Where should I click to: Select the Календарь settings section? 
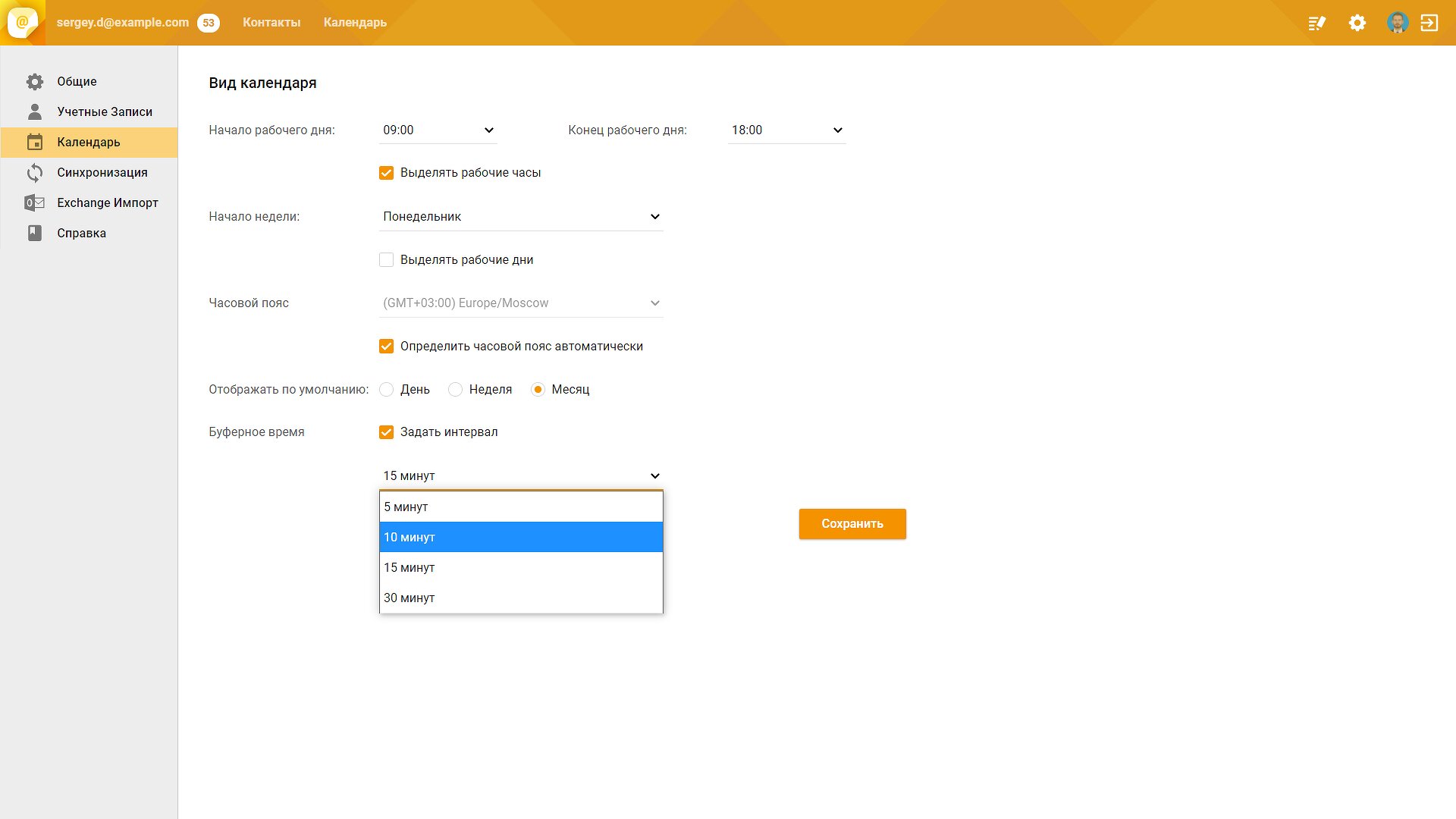89,143
